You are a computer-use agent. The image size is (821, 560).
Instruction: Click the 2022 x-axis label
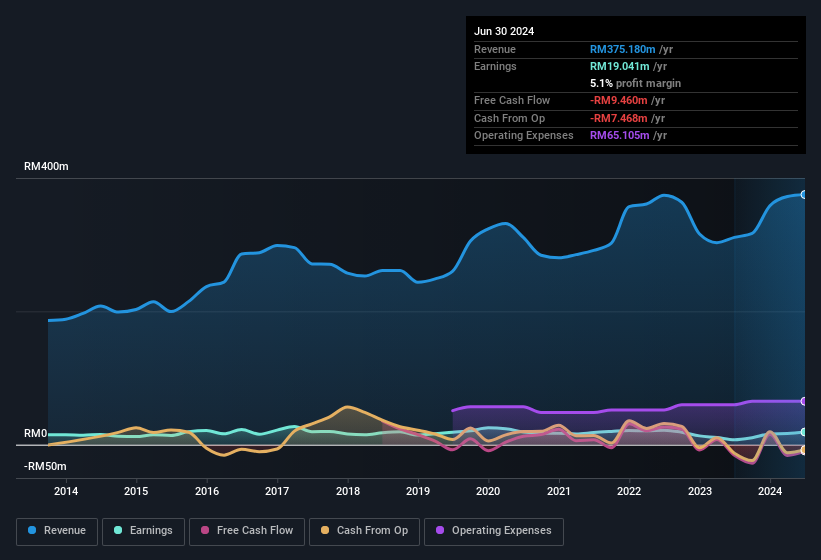click(629, 491)
